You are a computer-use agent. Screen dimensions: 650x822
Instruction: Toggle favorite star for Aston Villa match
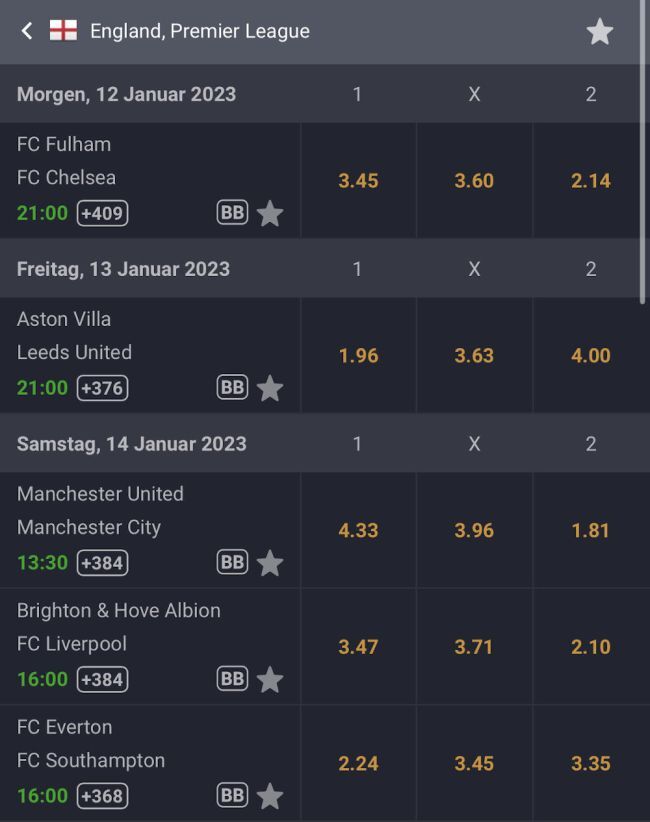270,388
